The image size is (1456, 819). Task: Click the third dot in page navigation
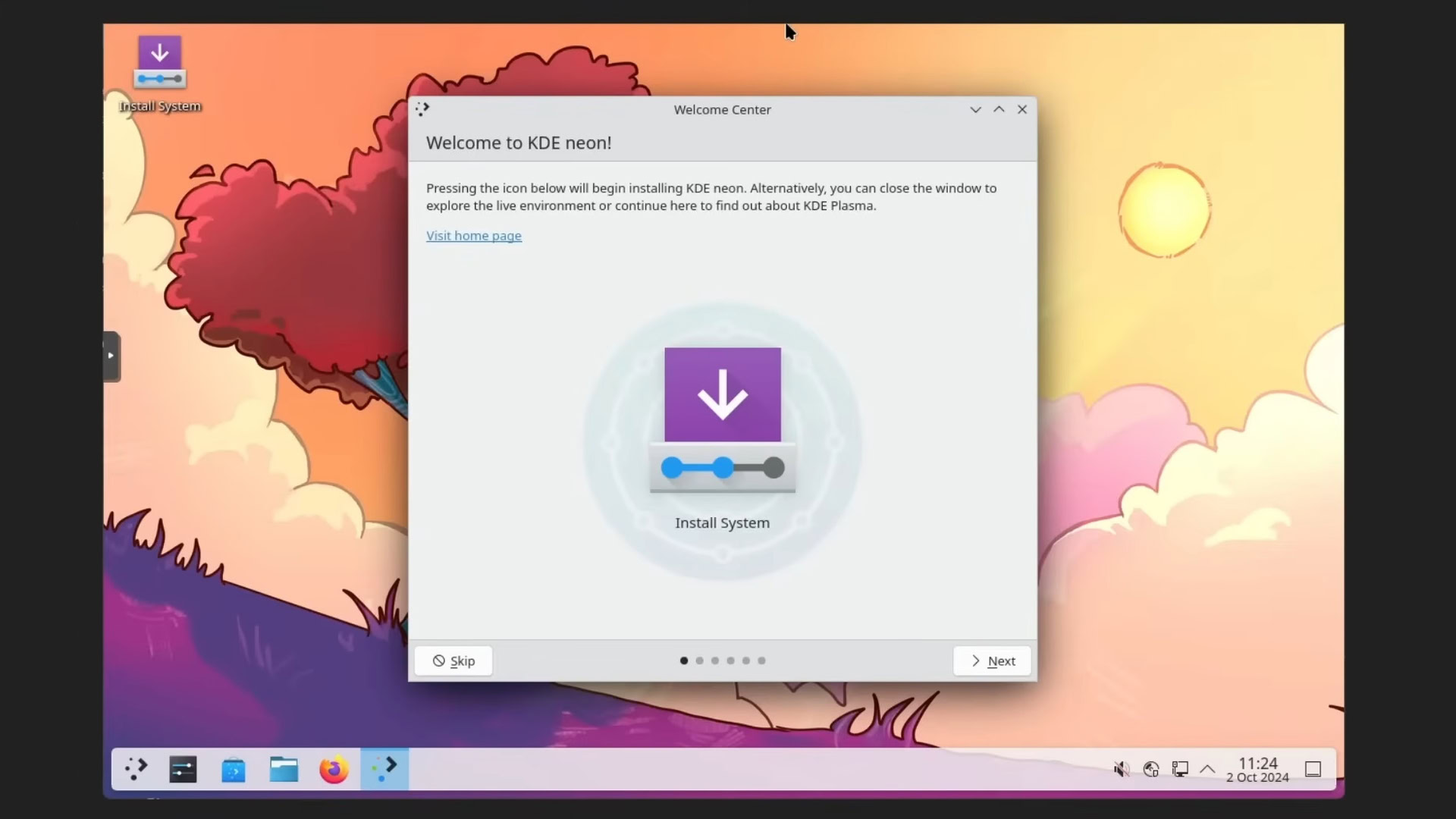[x=715, y=660]
